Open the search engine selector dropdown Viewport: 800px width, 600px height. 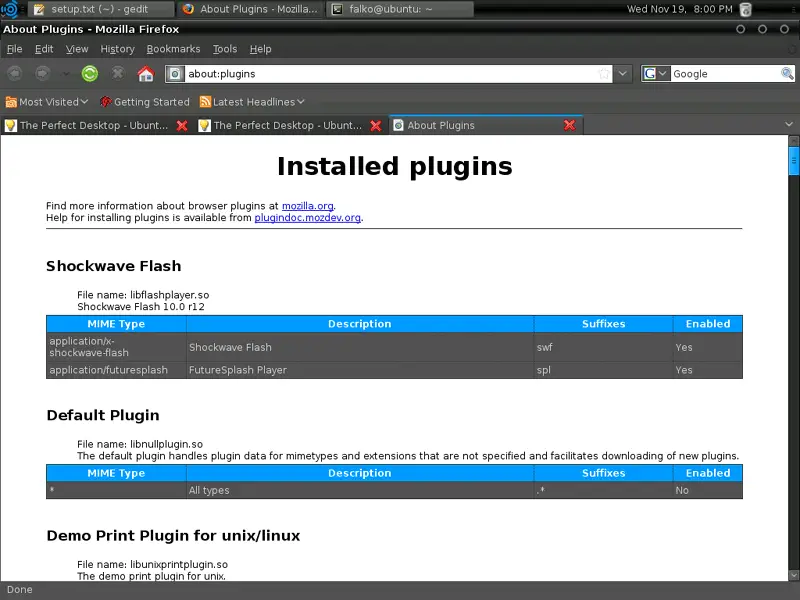point(656,74)
